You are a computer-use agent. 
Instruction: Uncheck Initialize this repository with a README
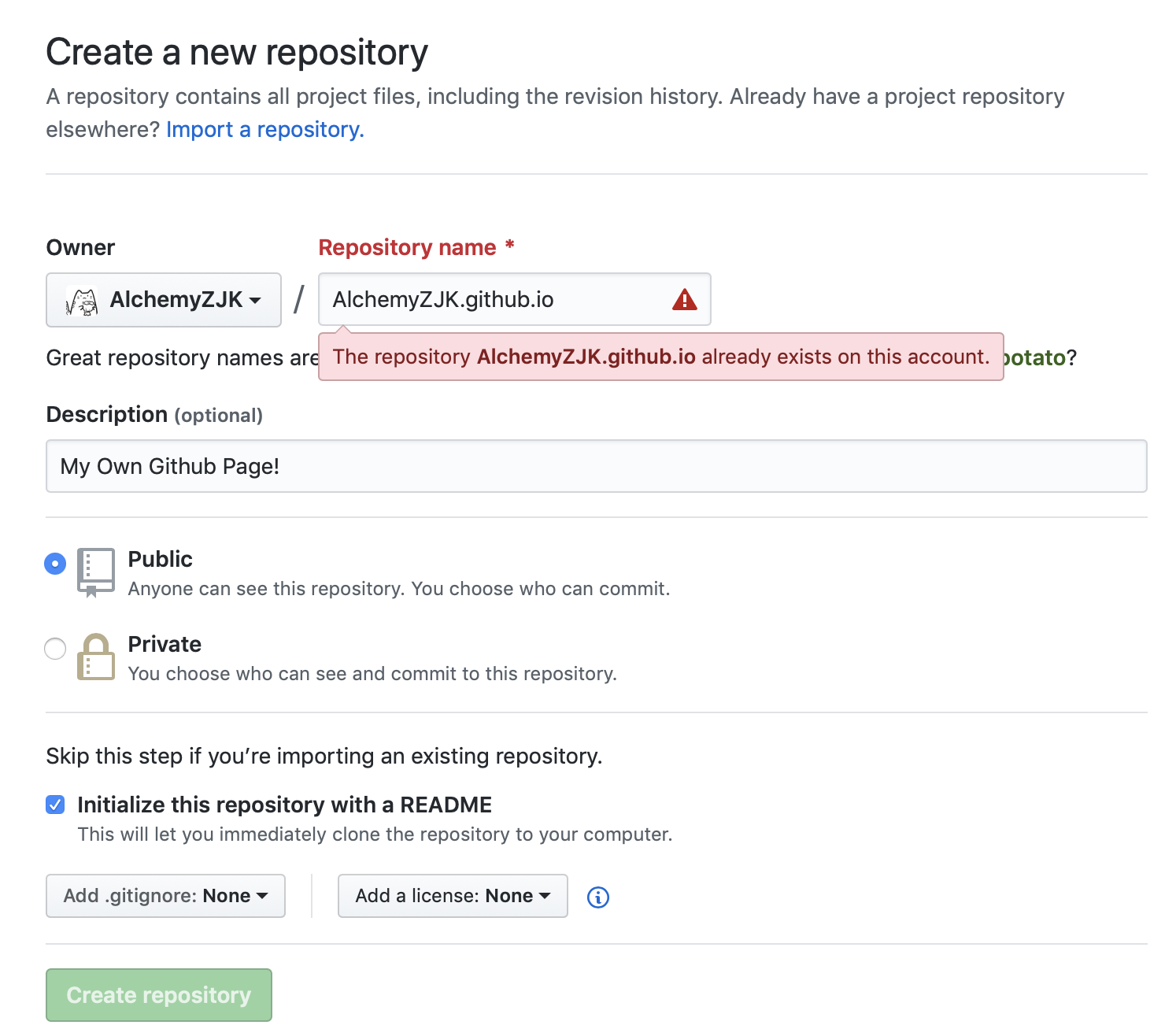pyautogui.click(x=55, y=805)
